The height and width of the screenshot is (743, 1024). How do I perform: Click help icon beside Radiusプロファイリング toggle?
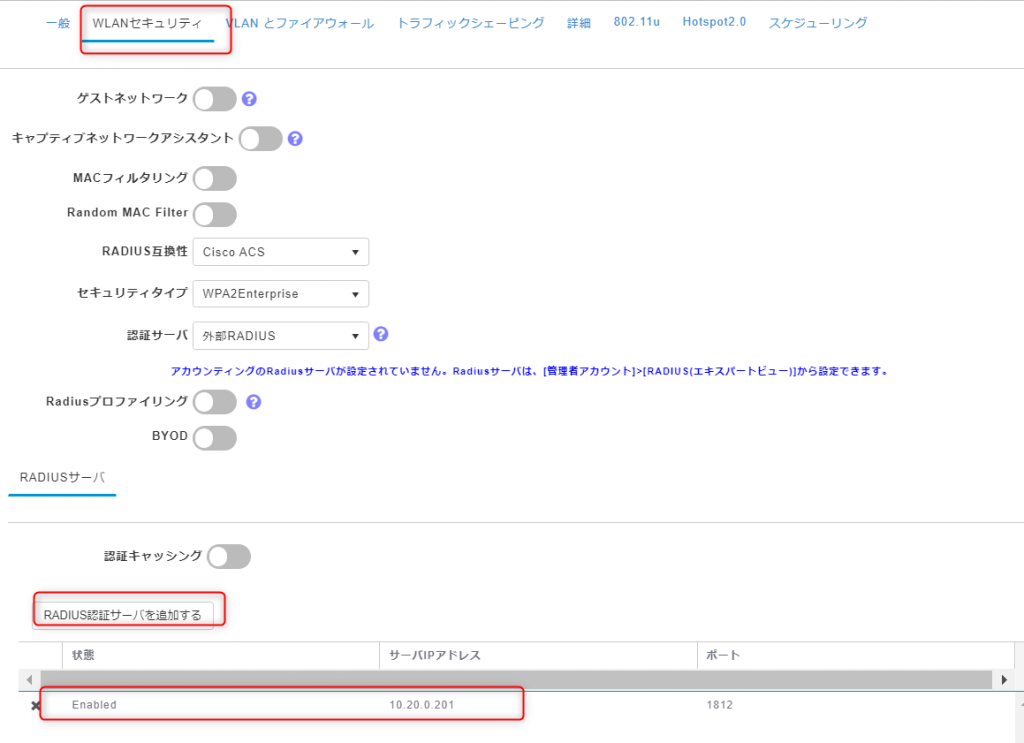click(253, 402)
